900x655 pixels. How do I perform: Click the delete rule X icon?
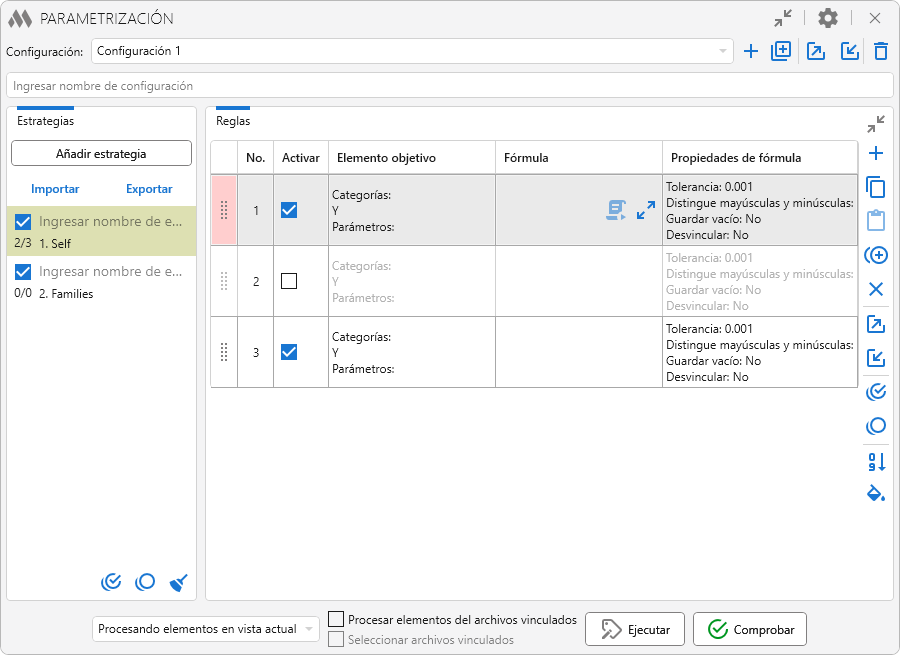[x=876, y=289]
